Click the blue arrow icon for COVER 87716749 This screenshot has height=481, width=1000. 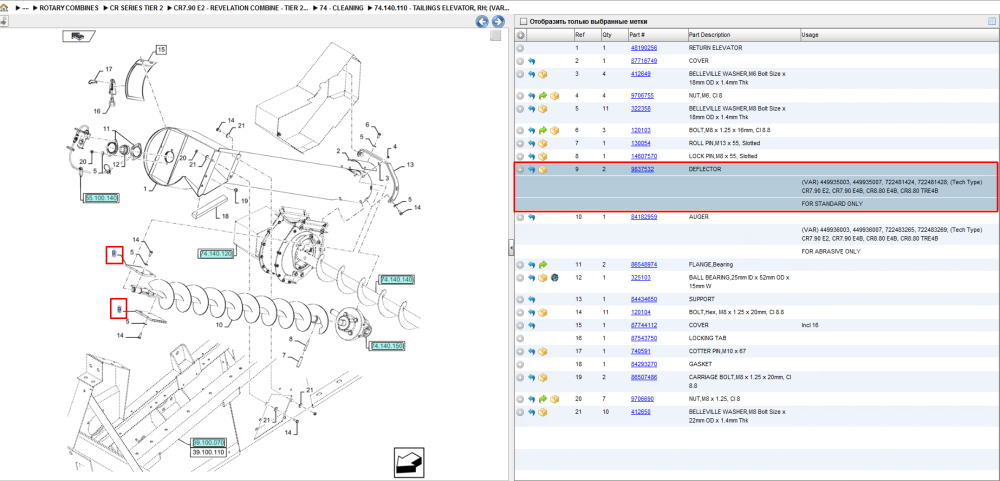click(532, 61)
